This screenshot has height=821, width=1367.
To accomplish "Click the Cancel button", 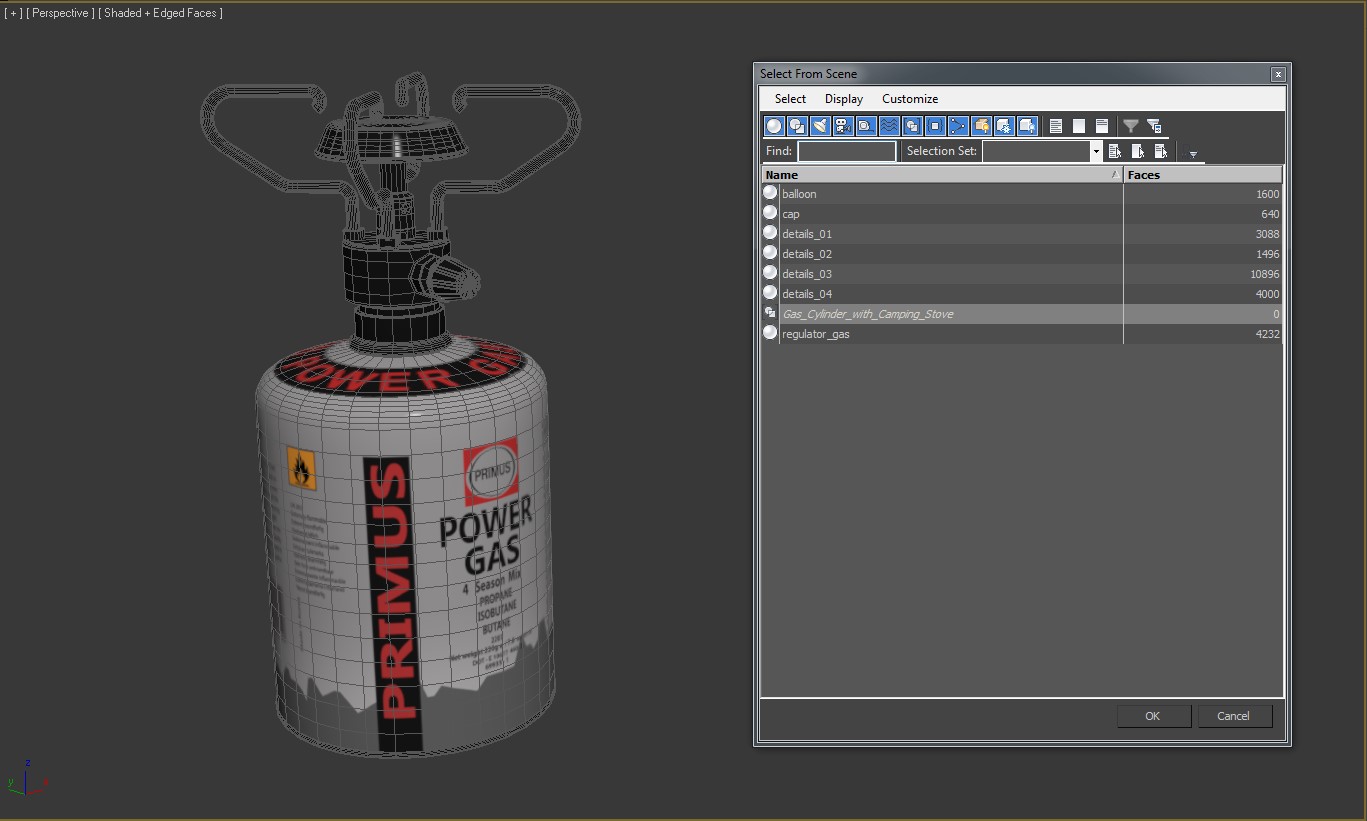I will click(1233, 716).
